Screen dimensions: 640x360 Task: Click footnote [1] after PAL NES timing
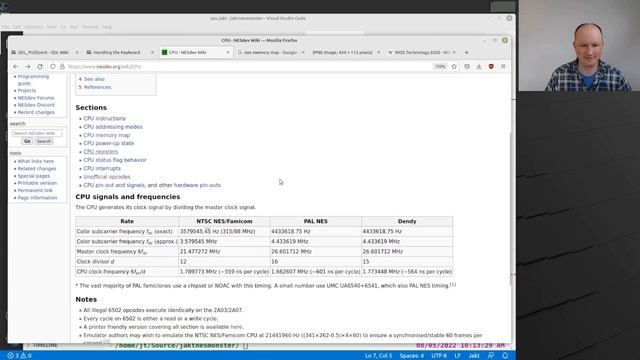pyautogui.click(x=453, y=284)
